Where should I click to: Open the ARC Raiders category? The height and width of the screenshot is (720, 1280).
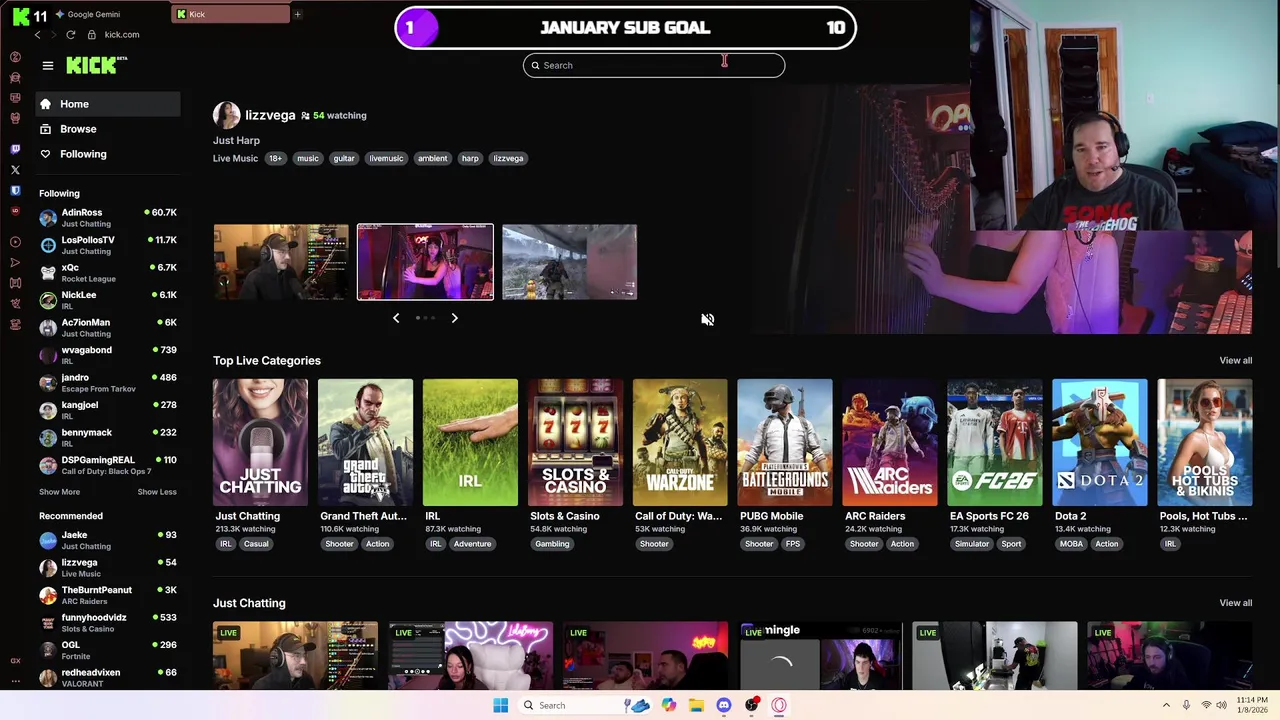(890, 442)
